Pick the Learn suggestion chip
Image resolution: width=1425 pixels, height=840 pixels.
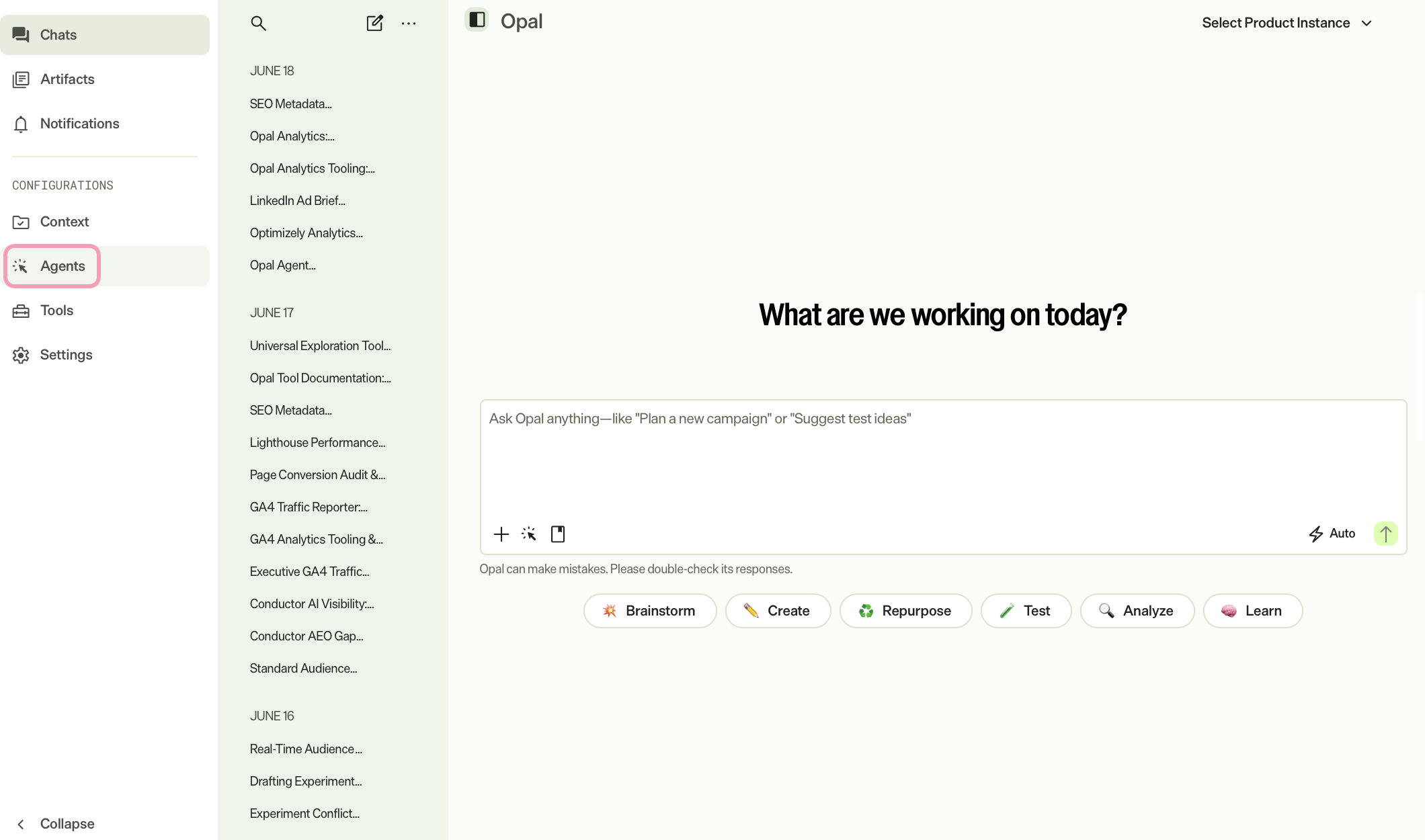(1253, 611)
